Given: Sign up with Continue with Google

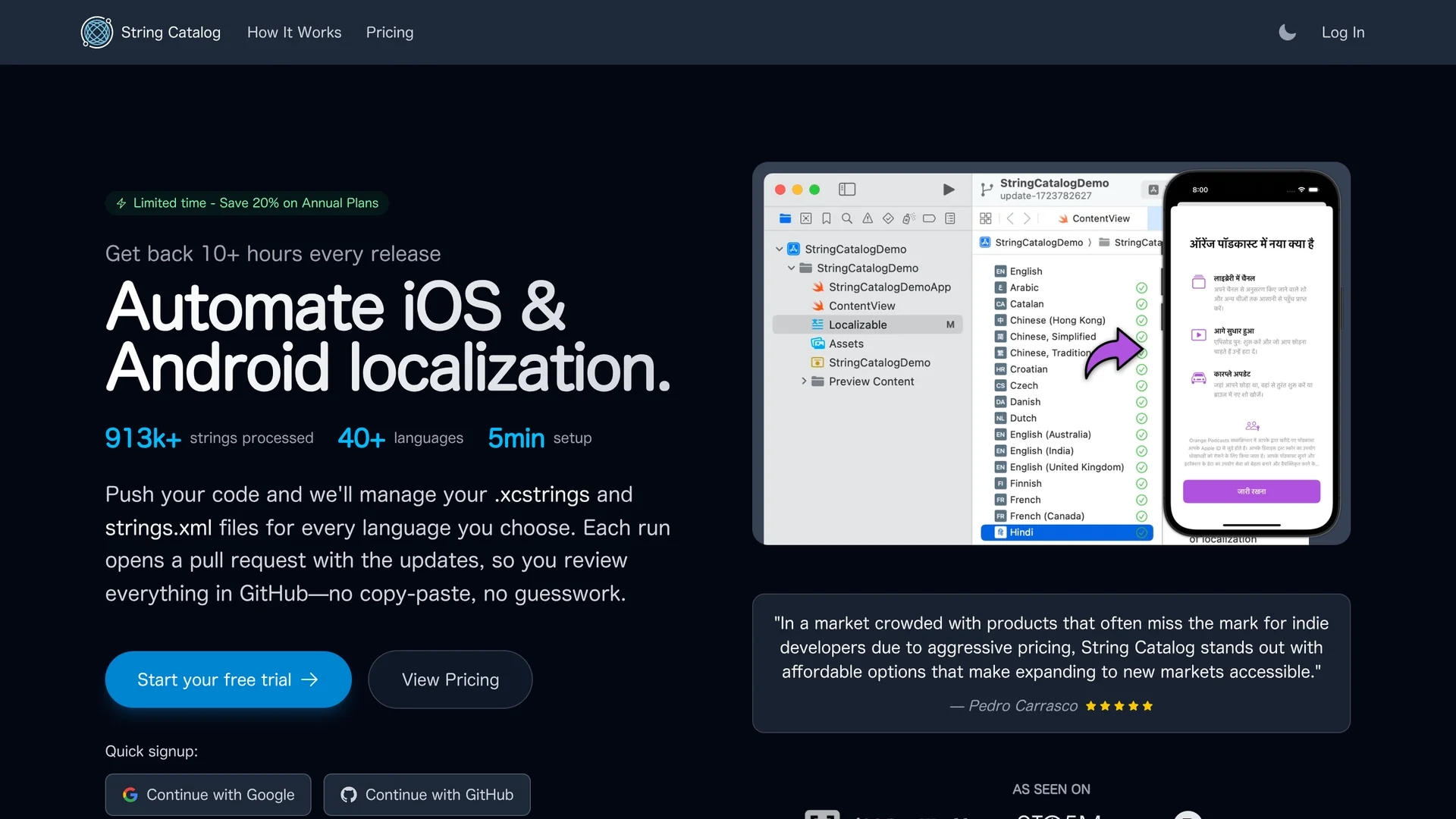Looking at the screenshot, I should [209, 794].
